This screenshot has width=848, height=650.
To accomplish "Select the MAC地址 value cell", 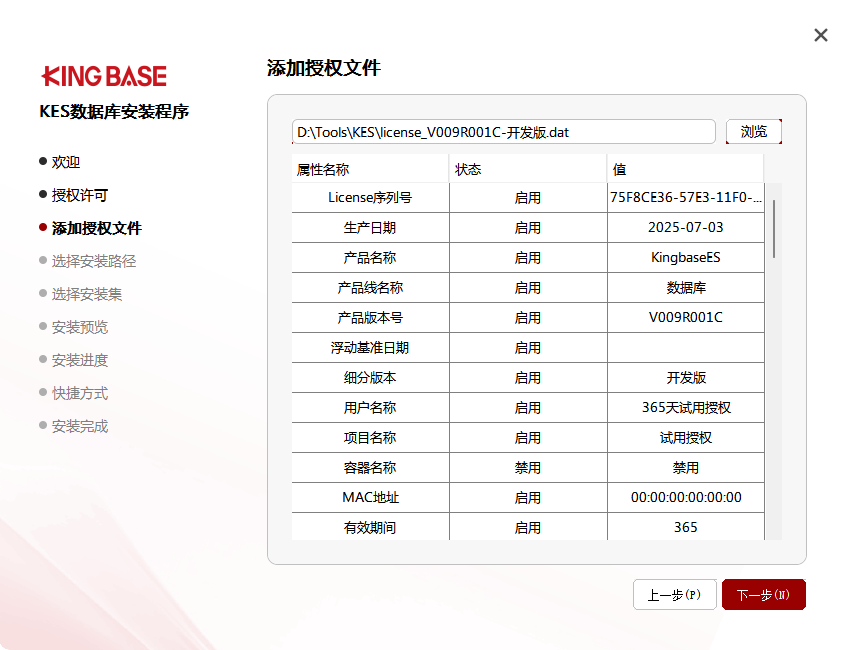I will [x=685, y=498].
